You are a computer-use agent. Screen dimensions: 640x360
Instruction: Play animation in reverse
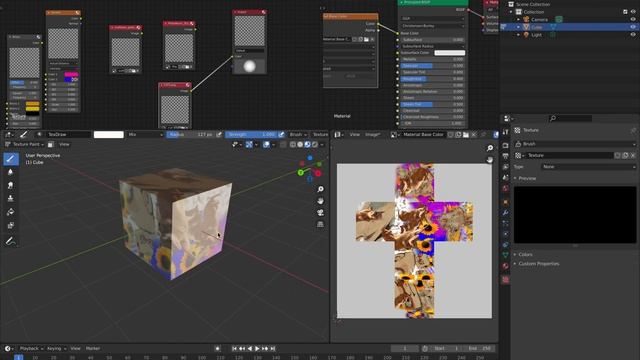[x=249, y=348]
